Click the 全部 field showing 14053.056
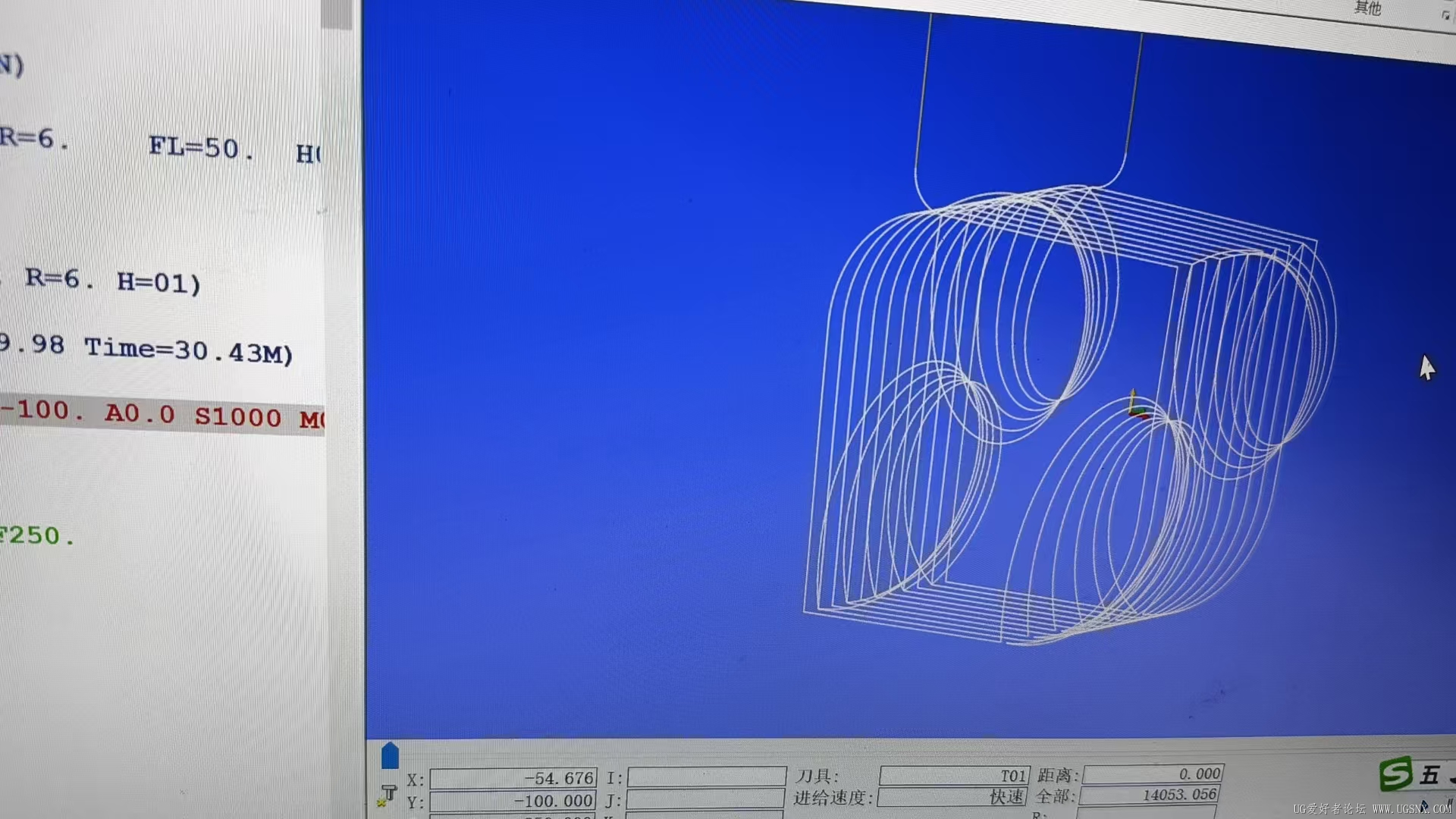Image resolution: width=1456 pixels, height=819 pixels. tap(1149, 795)
